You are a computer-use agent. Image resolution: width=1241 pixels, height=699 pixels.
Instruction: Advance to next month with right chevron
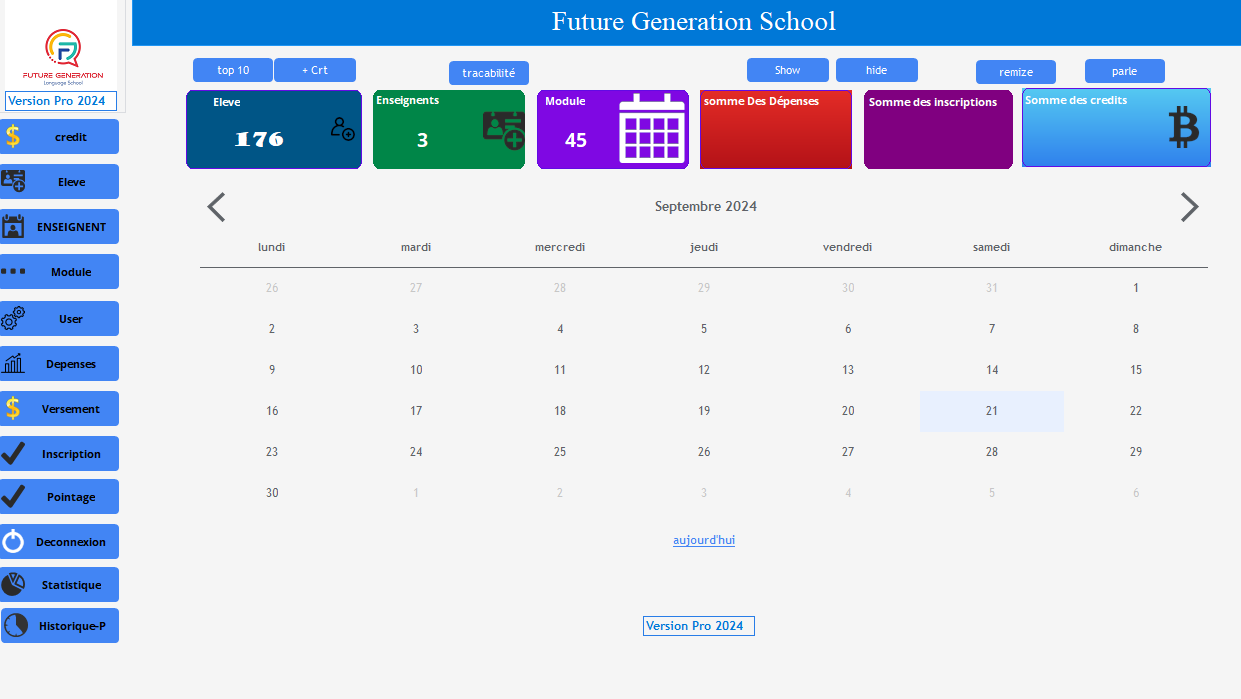pyautogui.click(x=1189, y=207)
